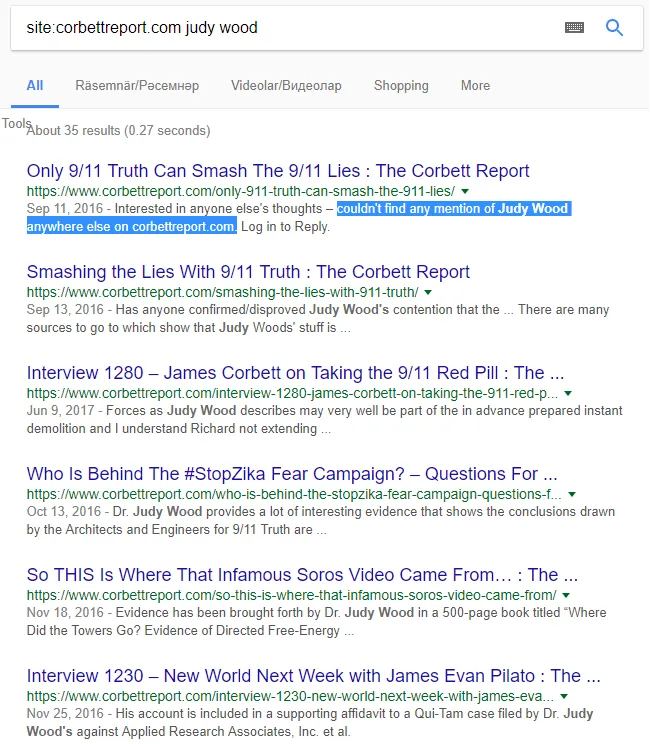This screenshot has width=650, height=744.
Task: Click snippet text 'Log in to Reply.'
Action: (x=285, y=227)
